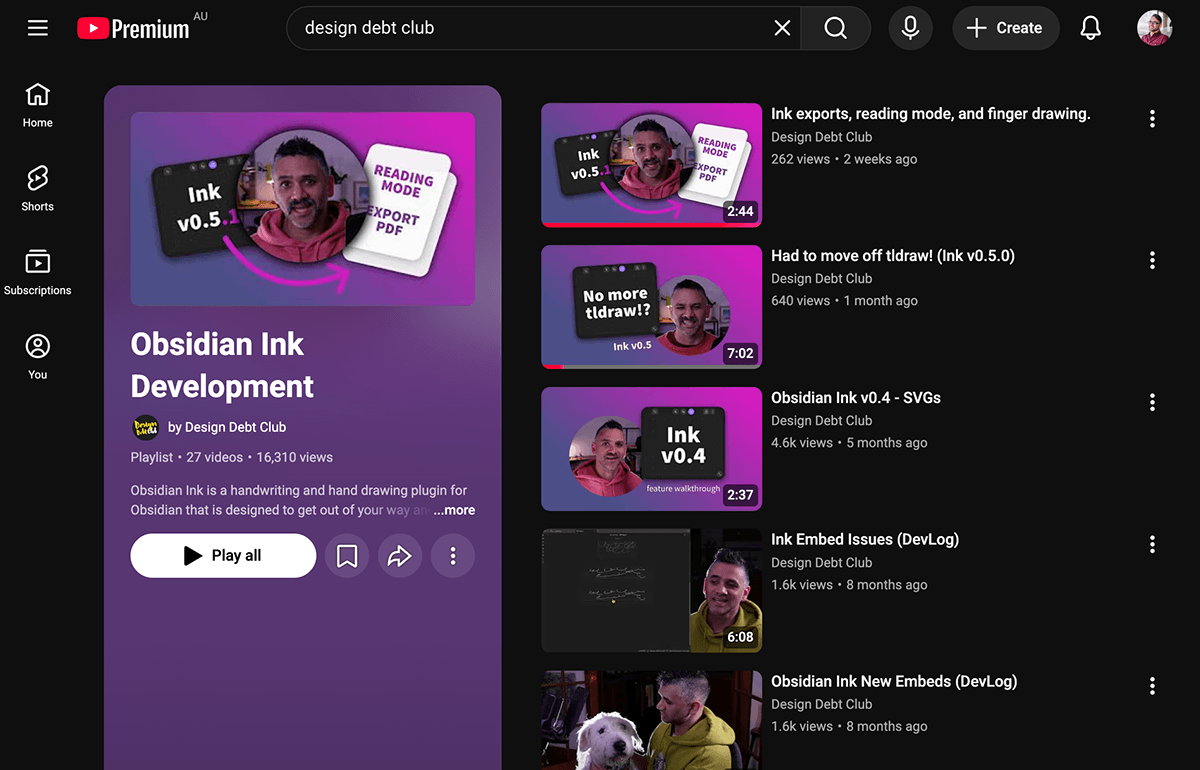This screenshot has width=1200, height=770.
Task: Open the Ink v0.4 video thumbnail
Action: pos(651,449)
